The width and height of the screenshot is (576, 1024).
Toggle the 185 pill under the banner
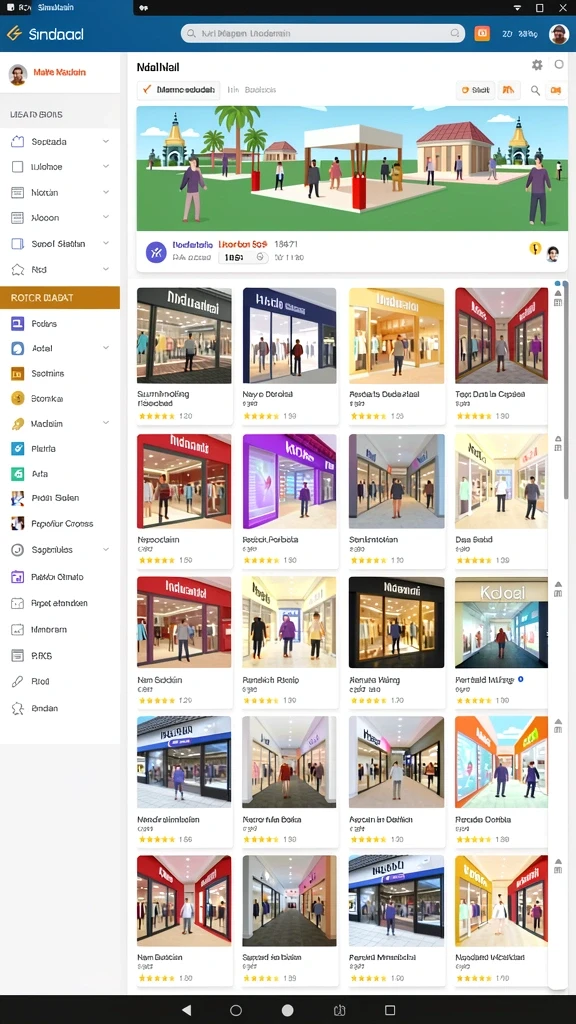pyautogui.click(x=243, y=257)
